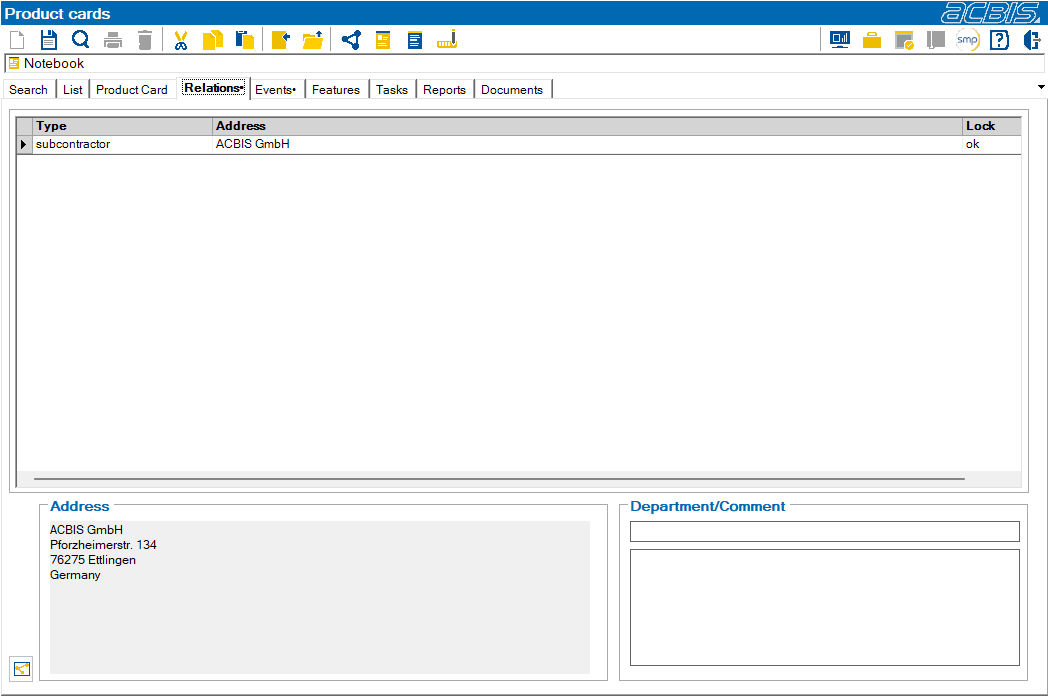Click the ruler with info icon
The image size is (1048, 697).
pos(447,40)
